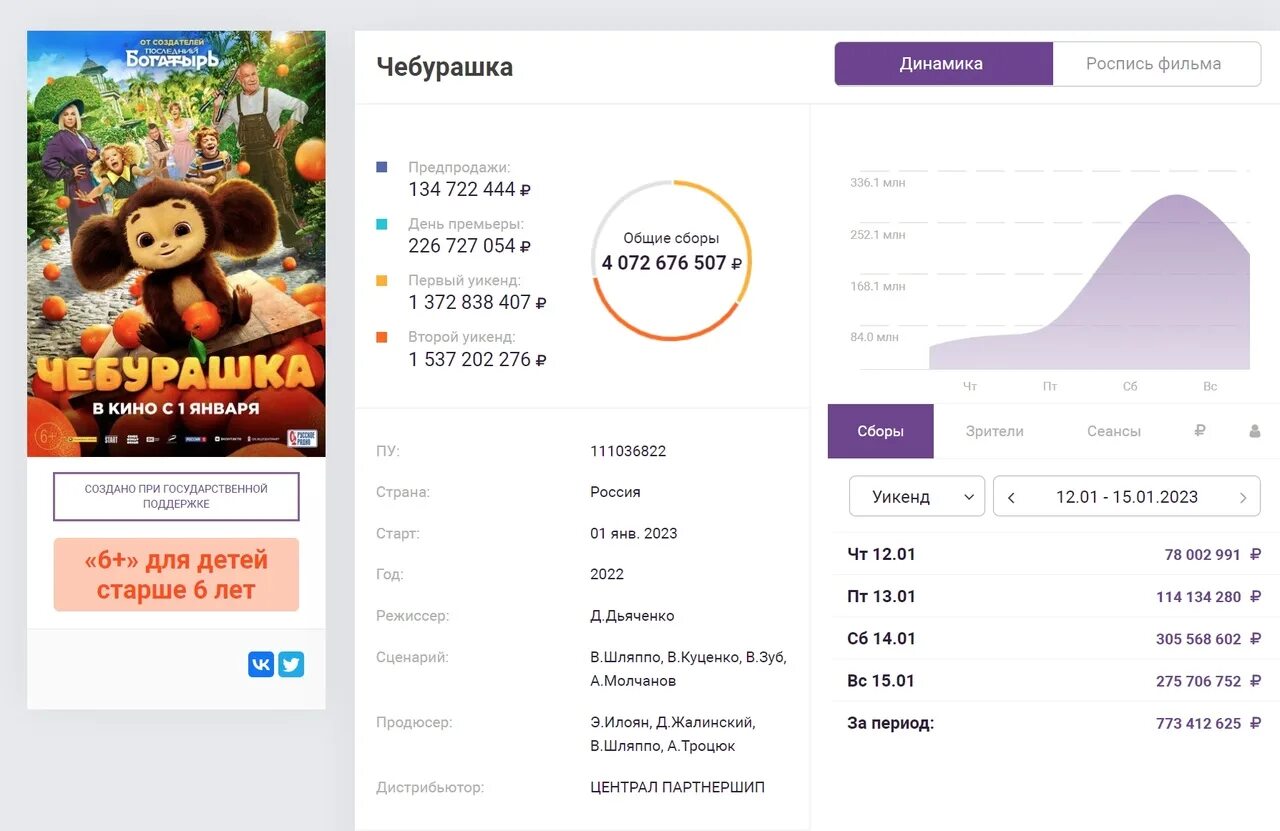
Task: Switch to the ruble currency view icon
Action: click(1200, 431)
